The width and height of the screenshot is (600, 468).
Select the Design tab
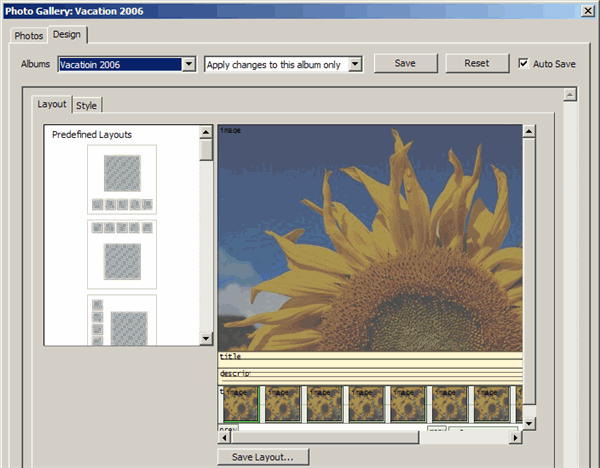[67, 34]
